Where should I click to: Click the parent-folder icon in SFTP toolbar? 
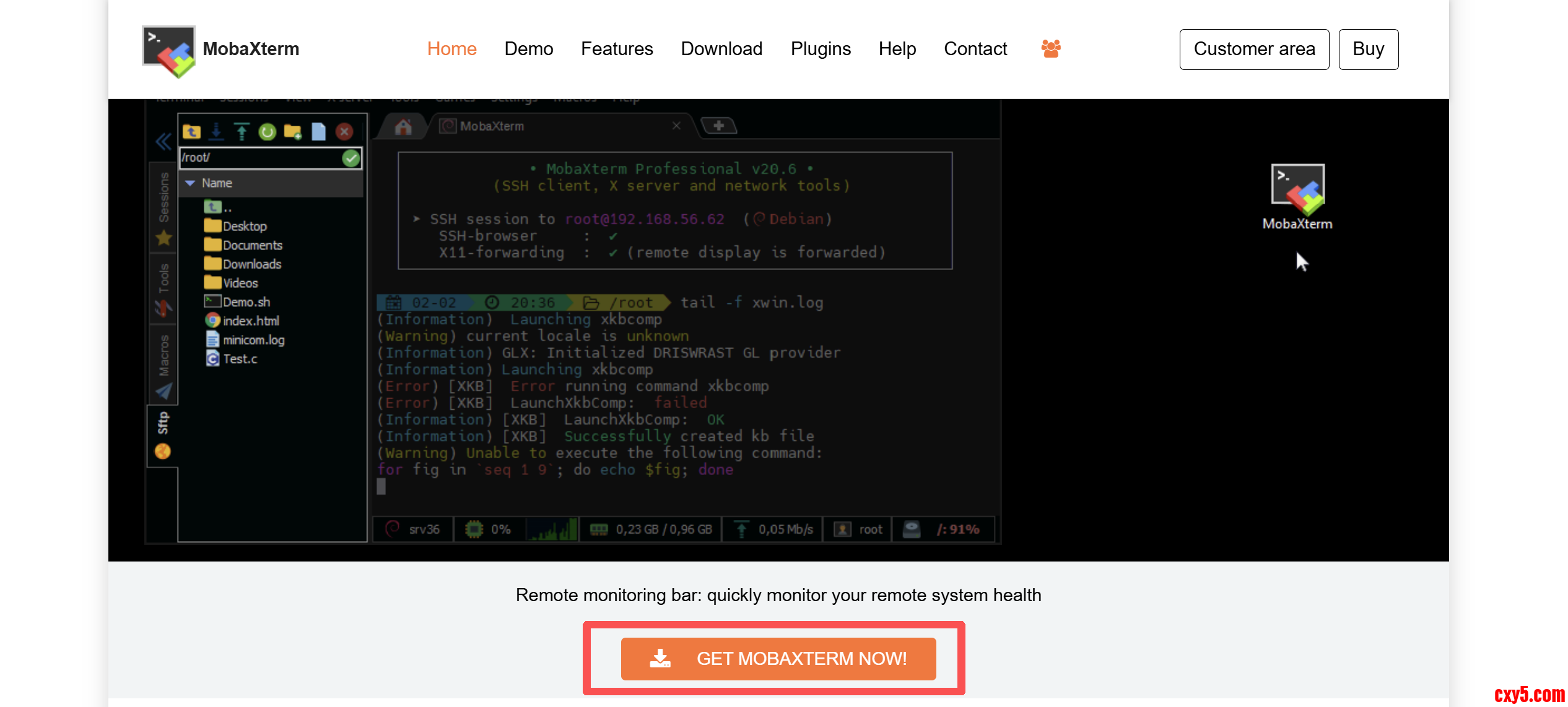pyautogui.click(x=191, y=131)
